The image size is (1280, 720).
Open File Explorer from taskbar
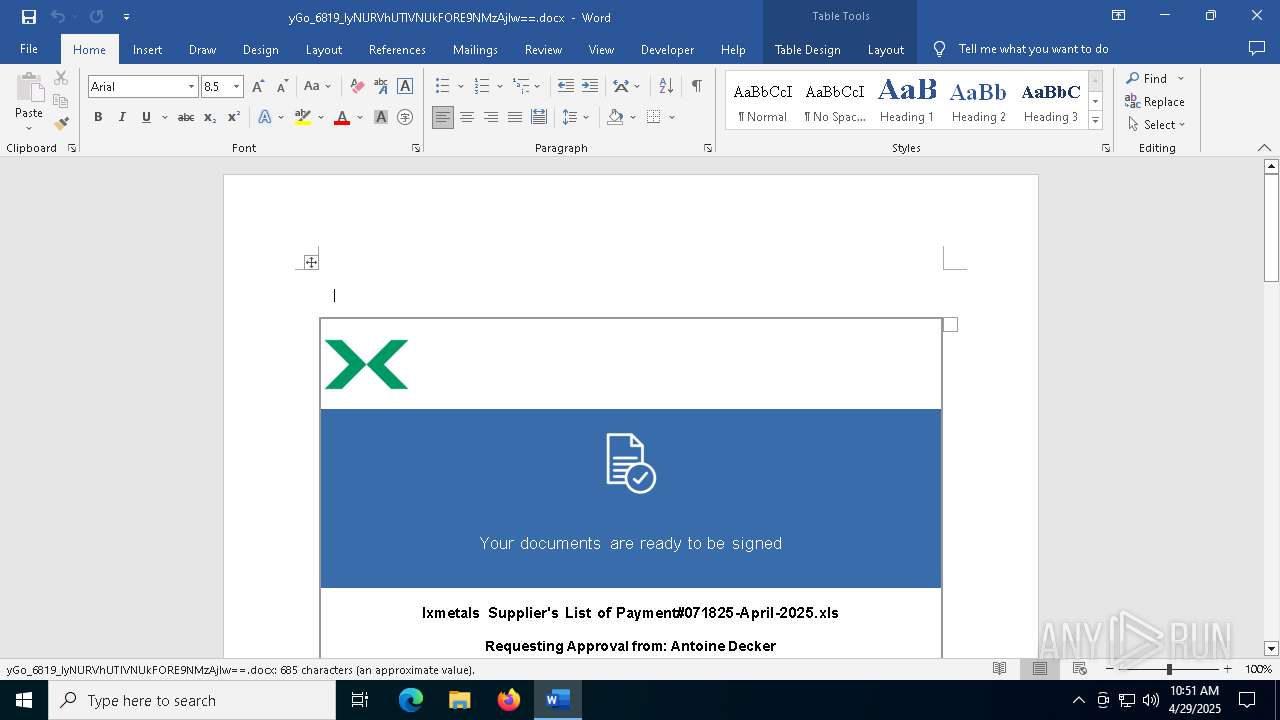460,700
